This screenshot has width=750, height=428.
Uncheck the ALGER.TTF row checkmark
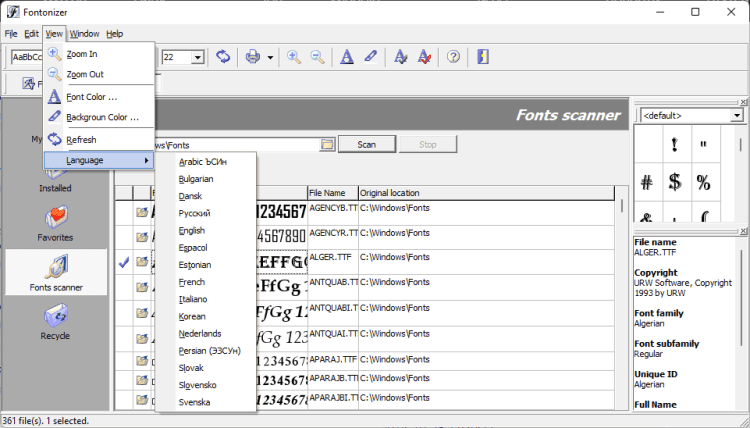pyautogui.click(x=124, y=262)
